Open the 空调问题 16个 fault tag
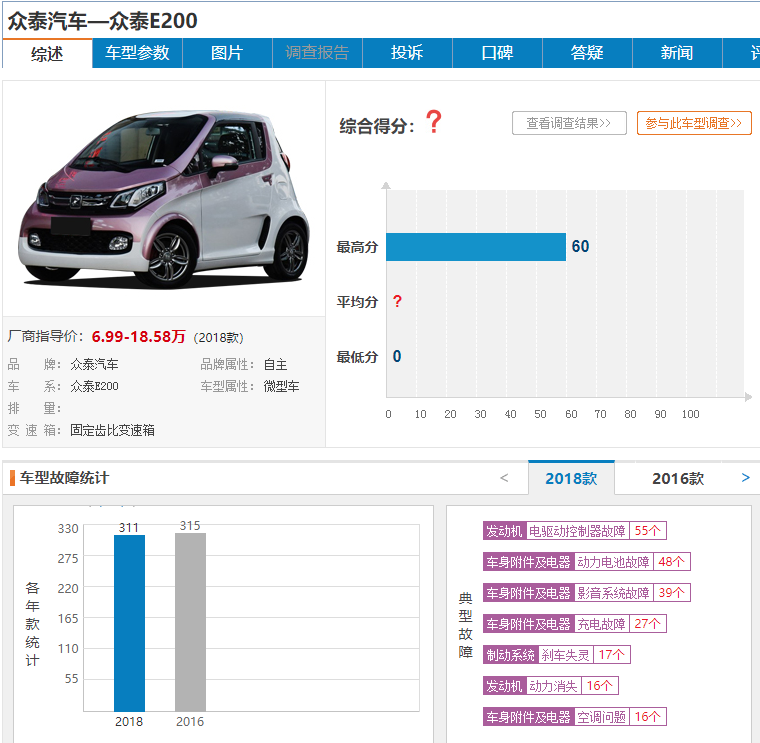Viewport: 760px width, 743px height. tap(575, 717)
